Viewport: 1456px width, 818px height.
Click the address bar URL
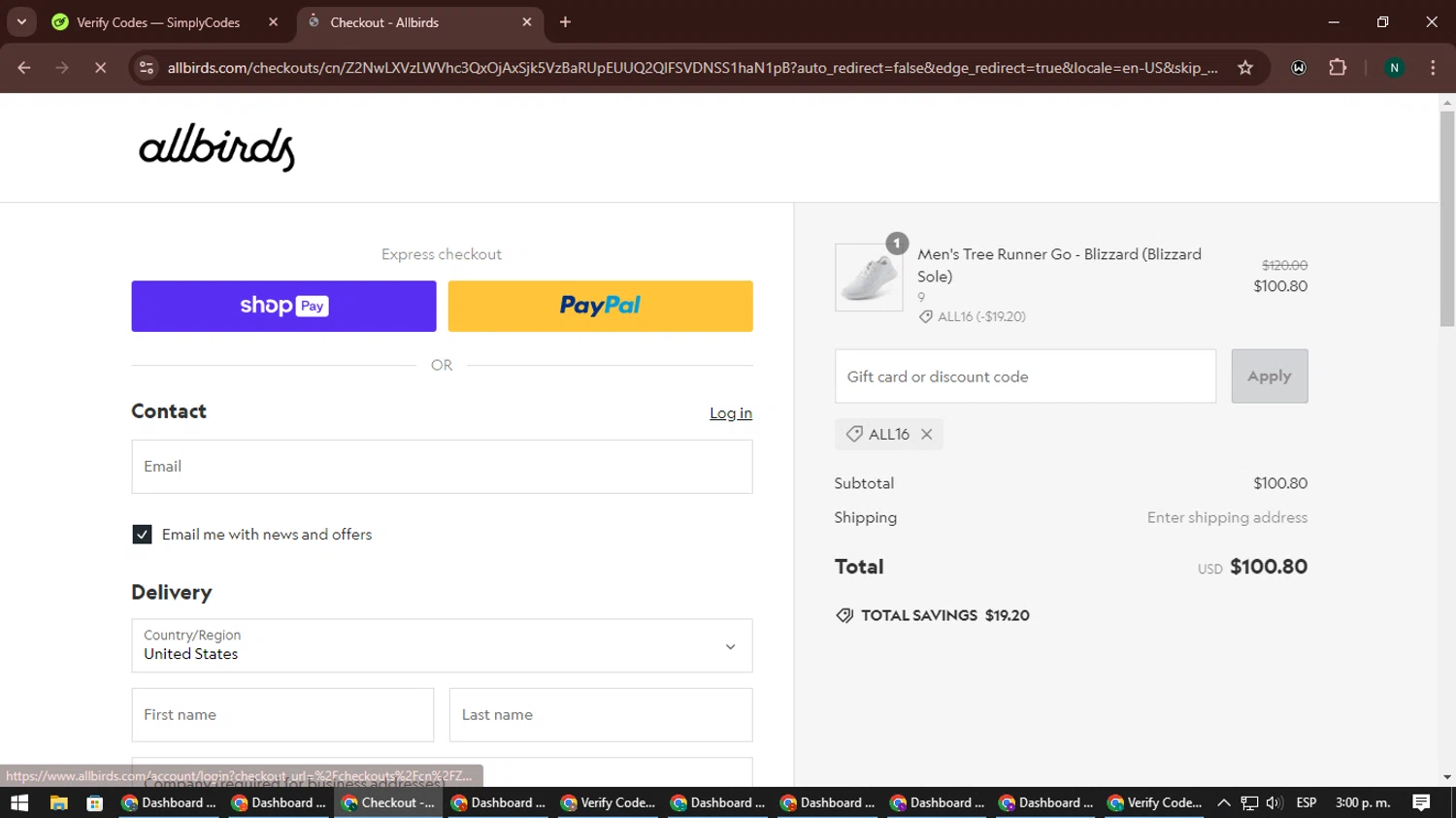[x=692, y=68]
